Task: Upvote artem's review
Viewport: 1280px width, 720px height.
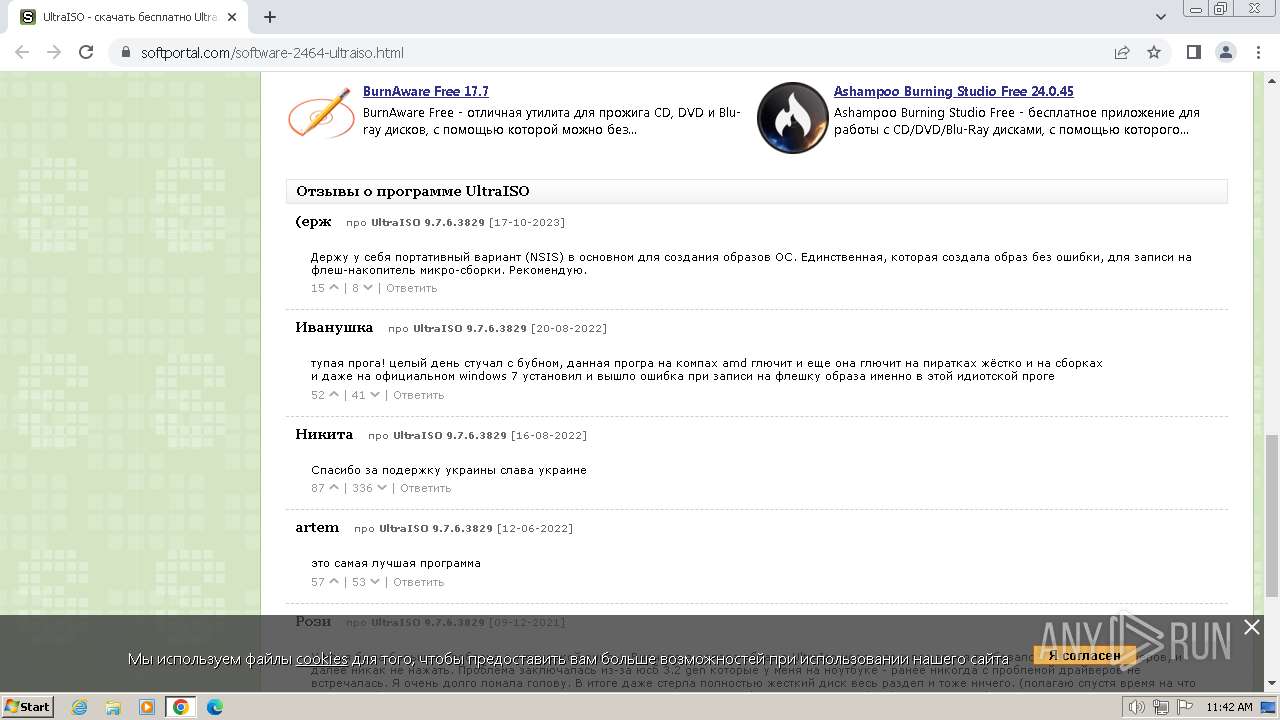Action: click(334, 582)
